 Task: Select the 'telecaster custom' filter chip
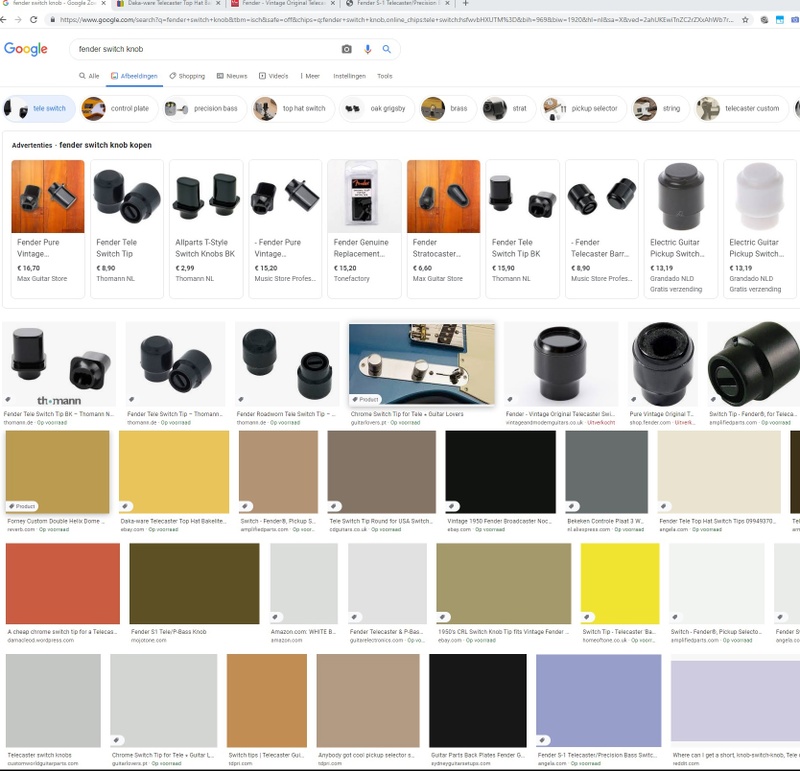[x=741, y=108]
